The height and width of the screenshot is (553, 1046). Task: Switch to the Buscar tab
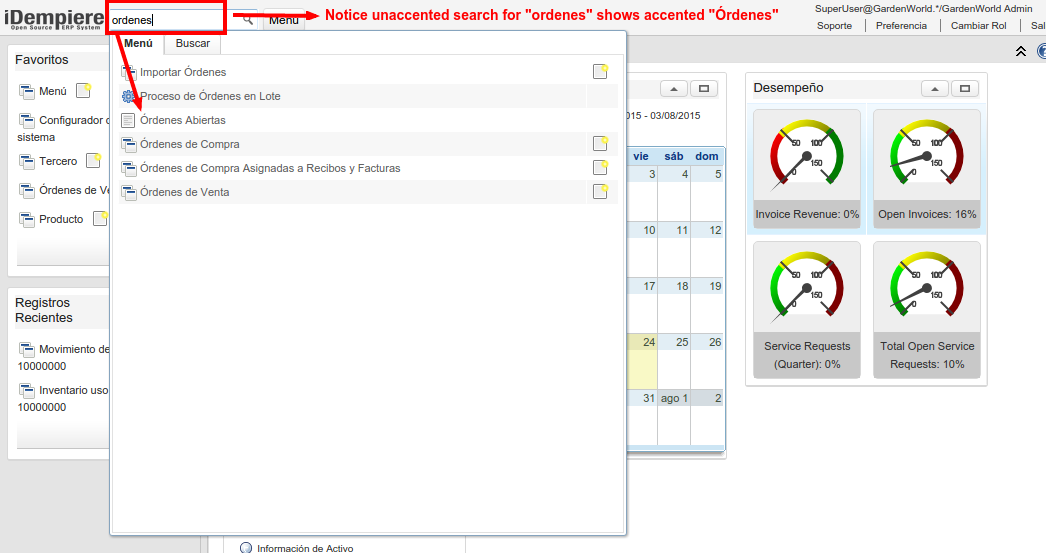[x=192, y=44]
